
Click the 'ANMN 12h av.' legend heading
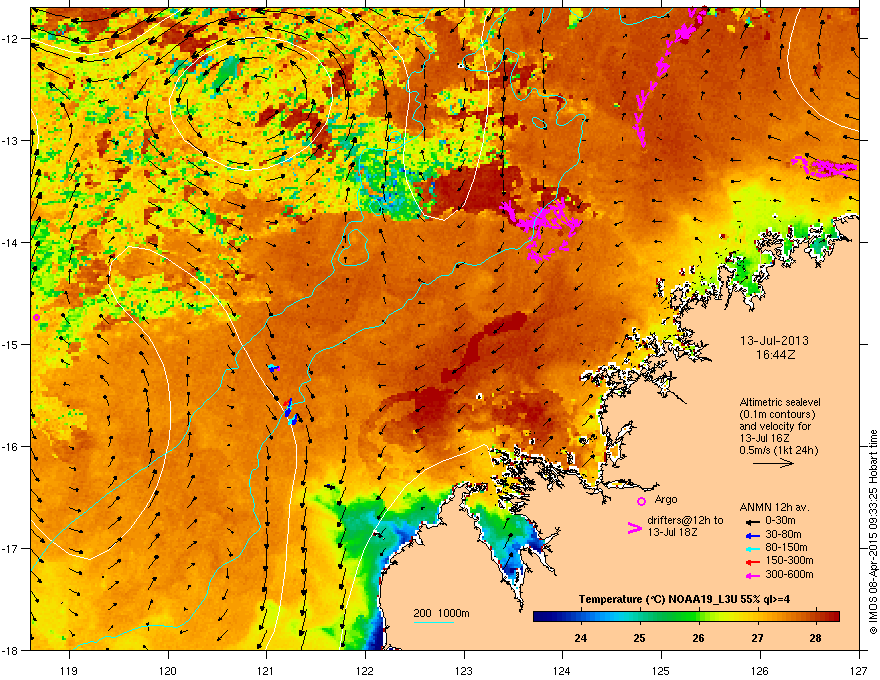point(774,507)
